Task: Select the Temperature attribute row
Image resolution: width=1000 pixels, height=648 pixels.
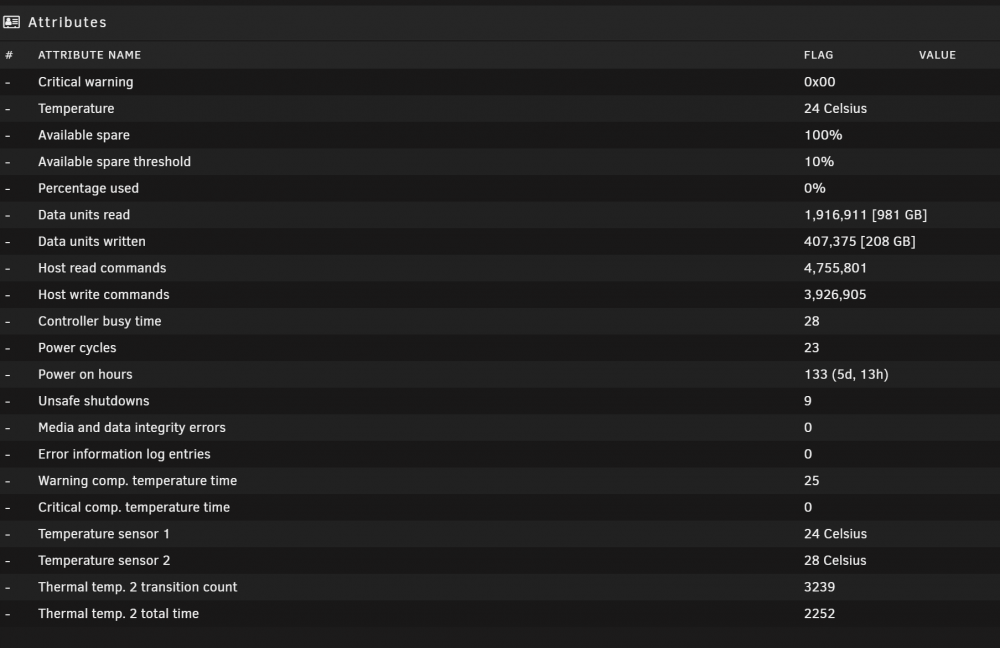Action: coord(500,108)
